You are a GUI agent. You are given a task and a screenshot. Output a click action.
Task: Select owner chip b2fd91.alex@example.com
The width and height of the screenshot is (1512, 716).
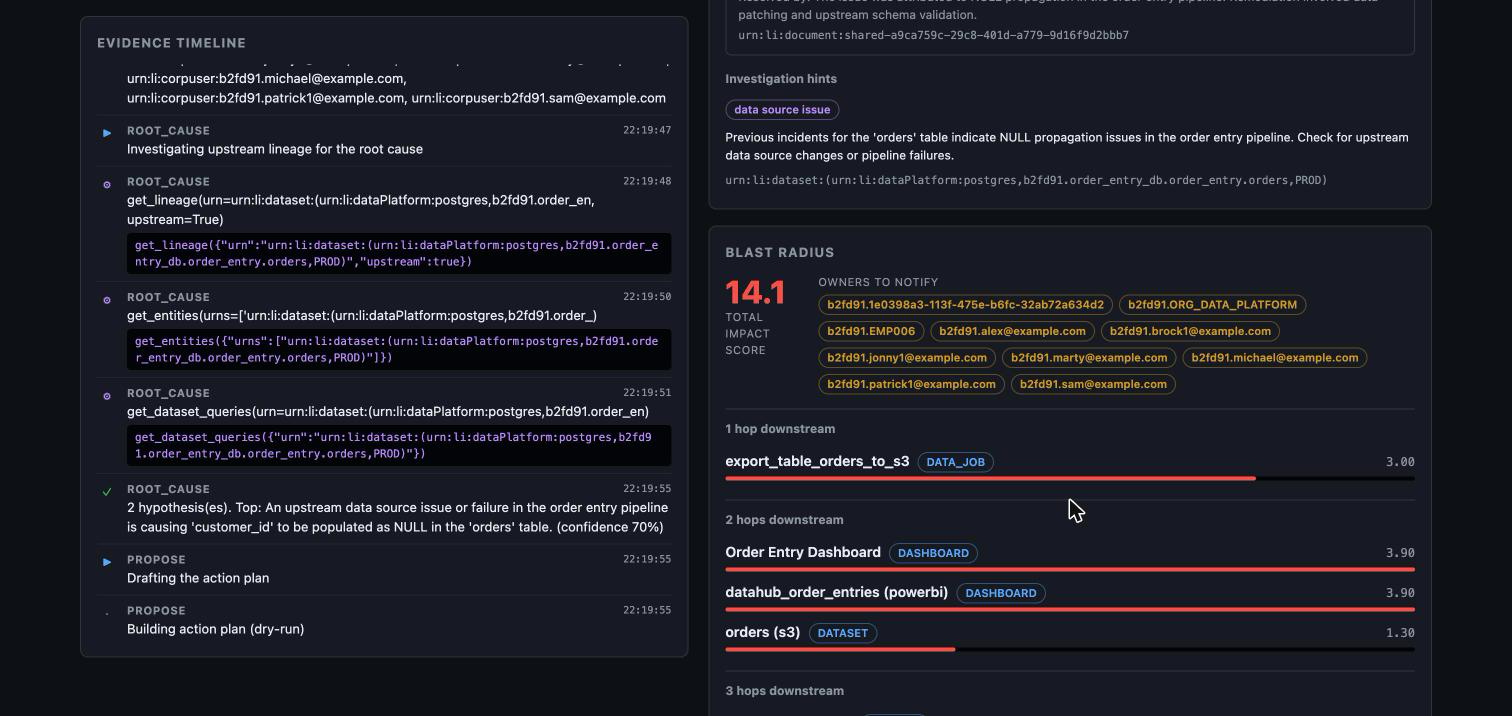1012,331
